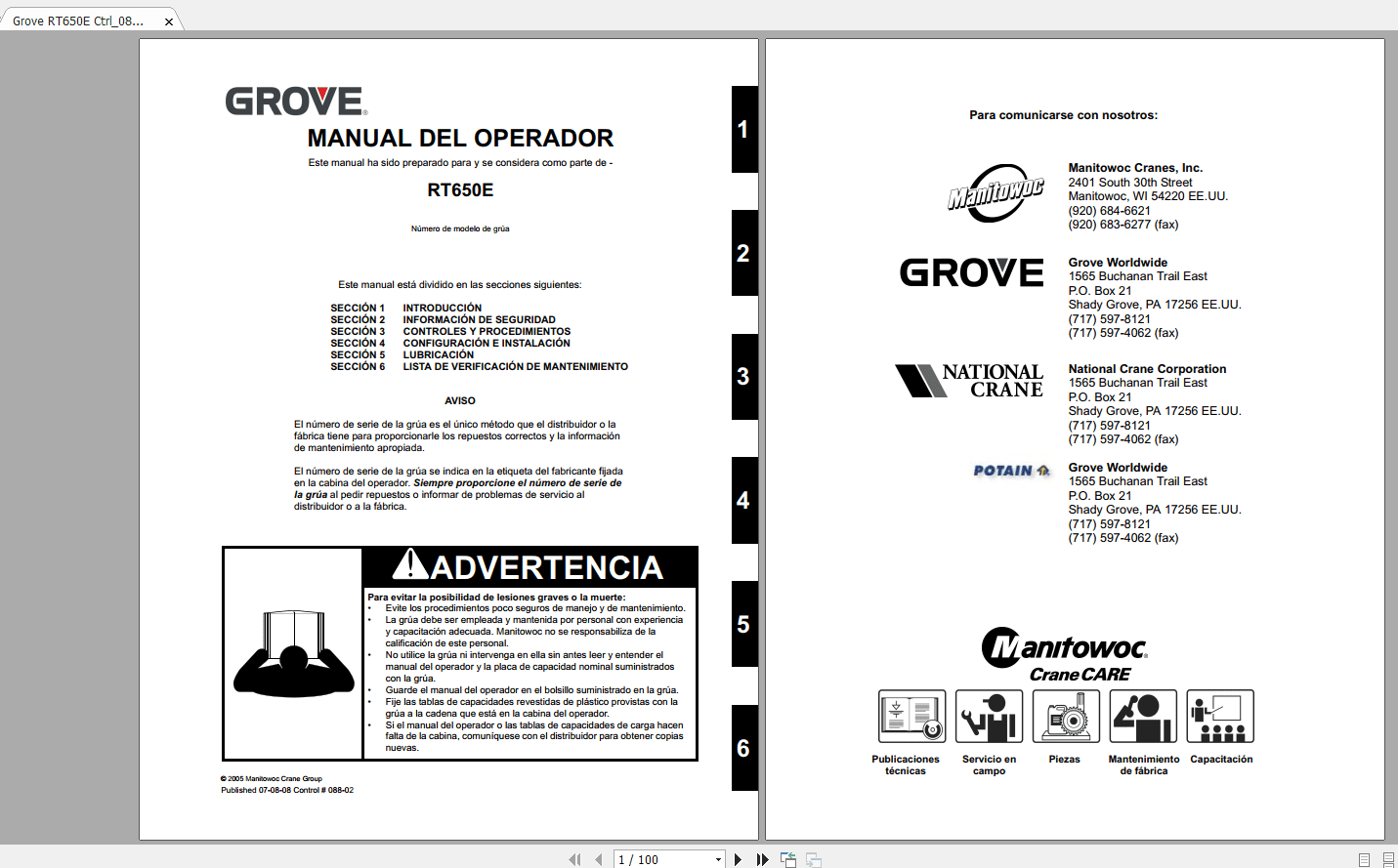Click the Servicio en campo wrench icon
The image size is (1398, 868).
point(989,716)
